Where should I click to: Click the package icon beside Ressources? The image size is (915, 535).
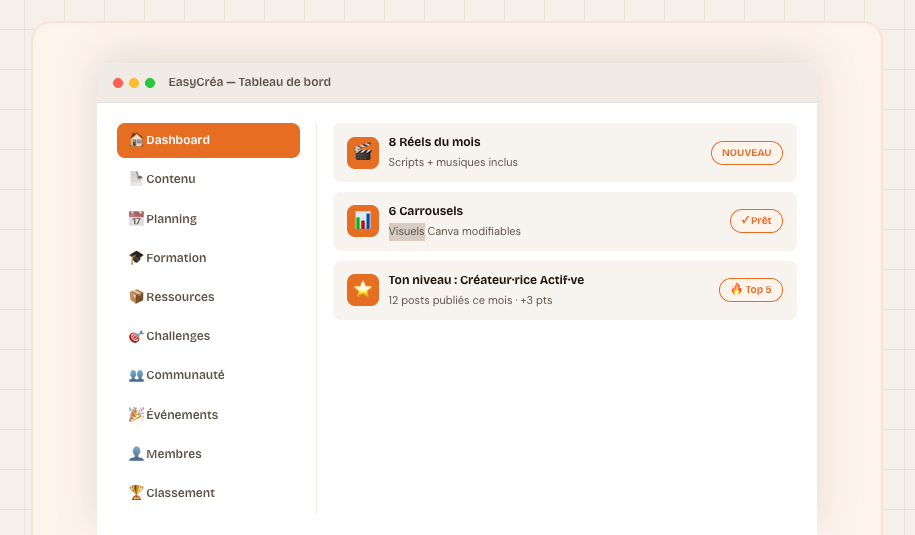point(136,297)
